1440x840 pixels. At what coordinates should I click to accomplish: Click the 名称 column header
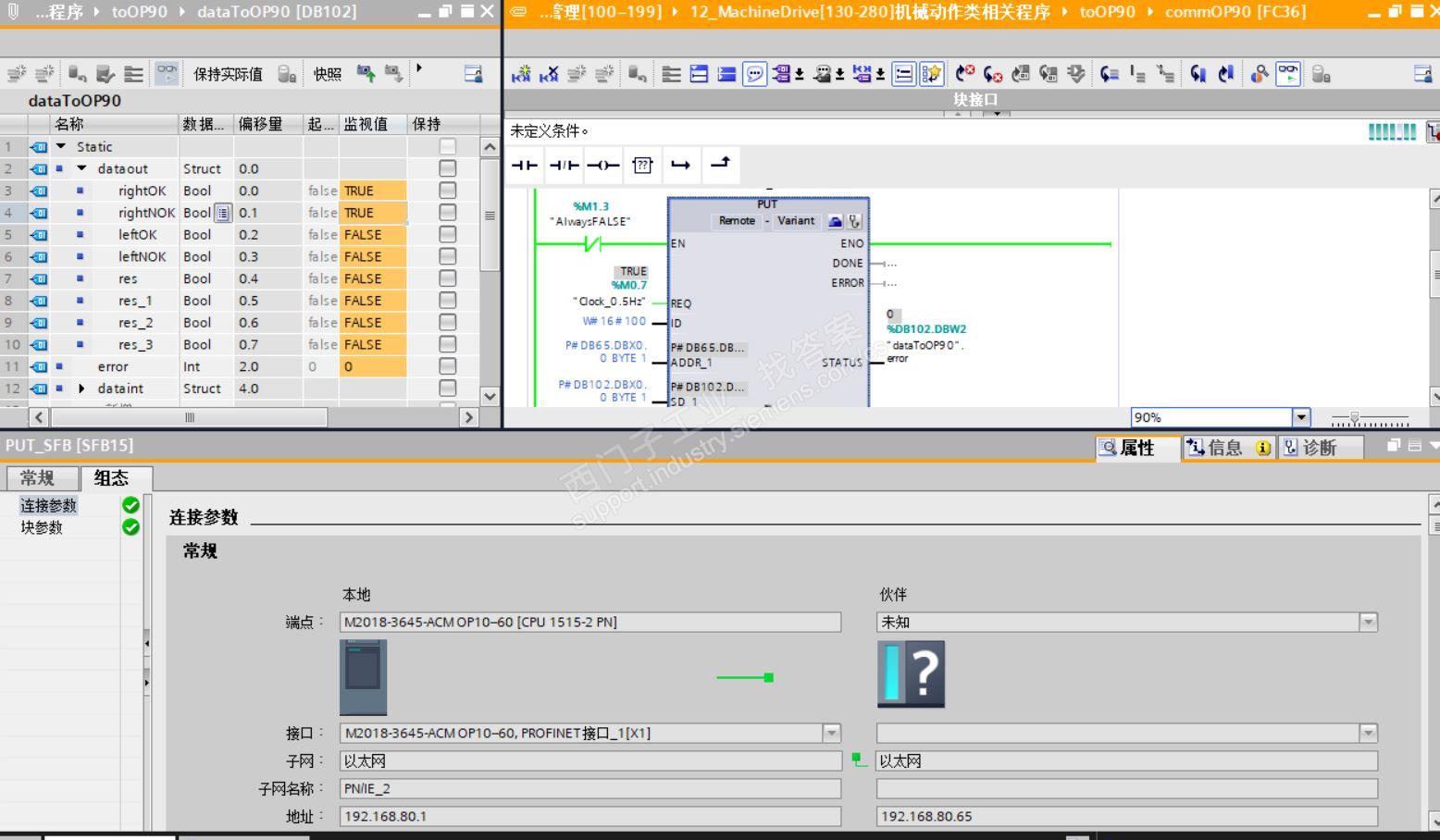pyautogui.click(x=114, y=124)
